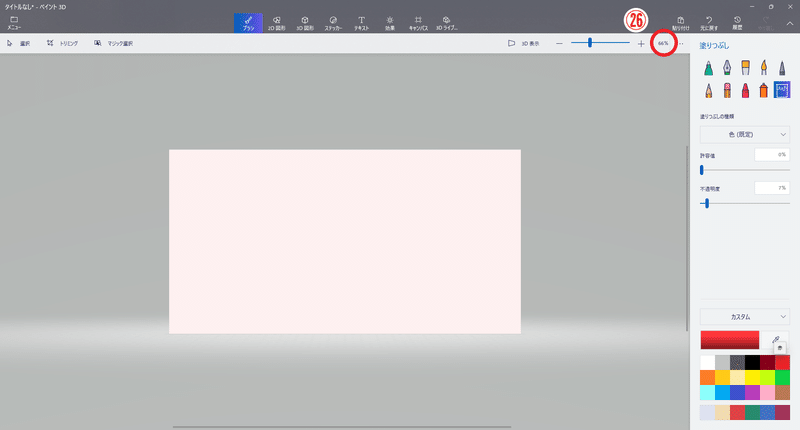Screen dimensions: 800x430
Task: Click the vertical scrollbar beside the canvas
Action: pyautogui.click(x=687, y=238)
